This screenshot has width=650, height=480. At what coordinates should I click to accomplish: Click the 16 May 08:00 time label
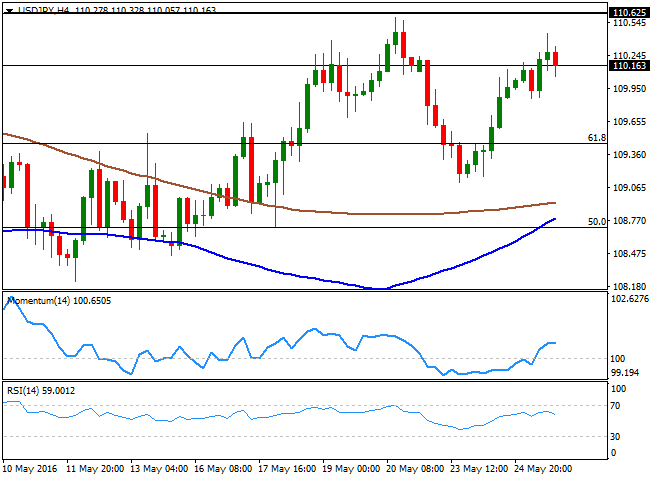[223, 469]
